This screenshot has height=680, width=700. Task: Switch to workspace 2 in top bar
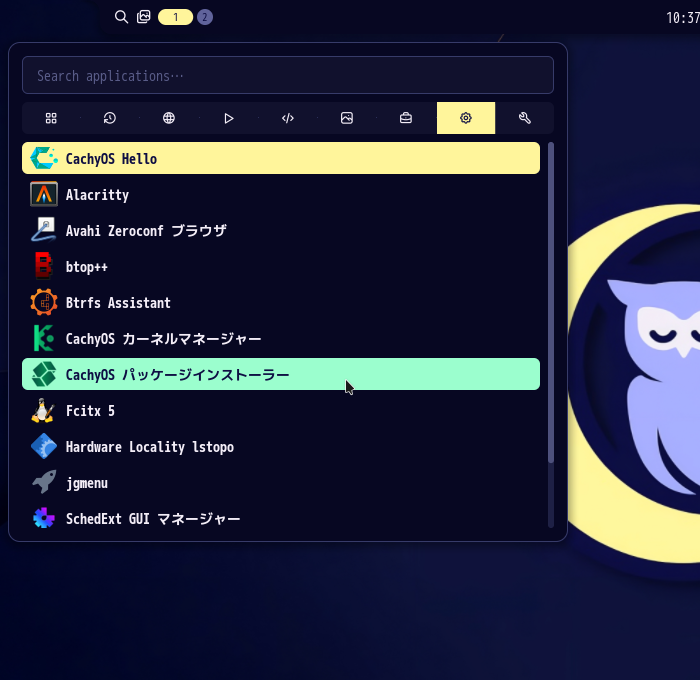tap(205, 17)
